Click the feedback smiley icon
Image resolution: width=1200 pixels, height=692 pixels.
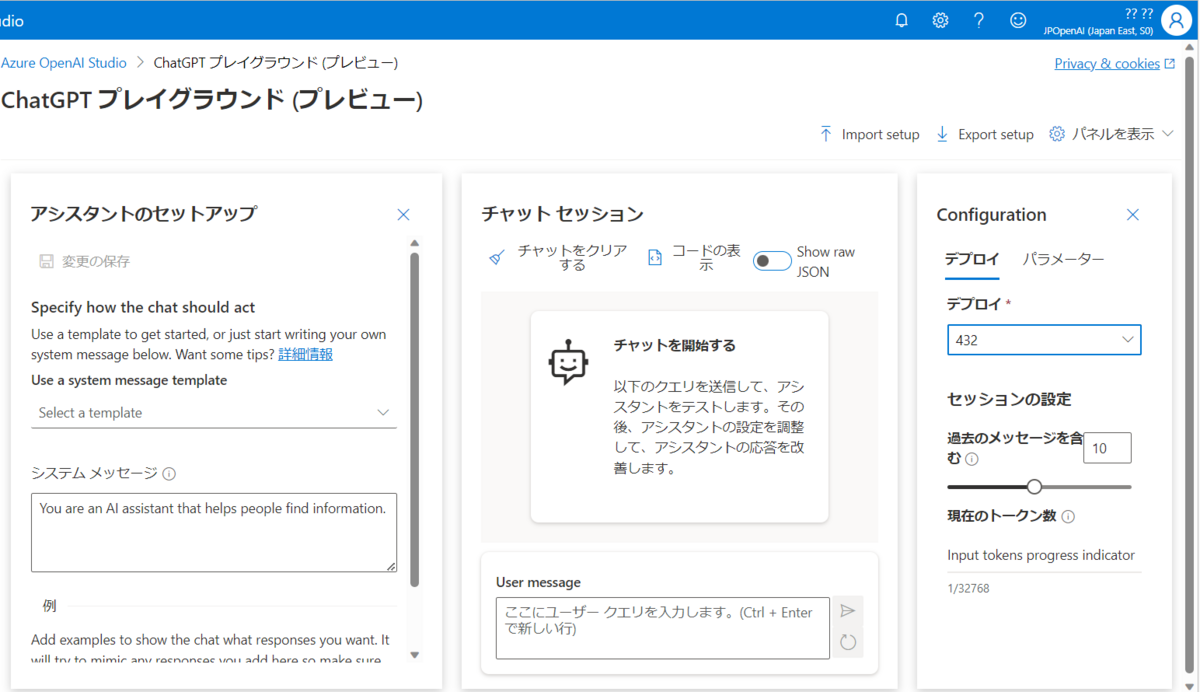1018,20
